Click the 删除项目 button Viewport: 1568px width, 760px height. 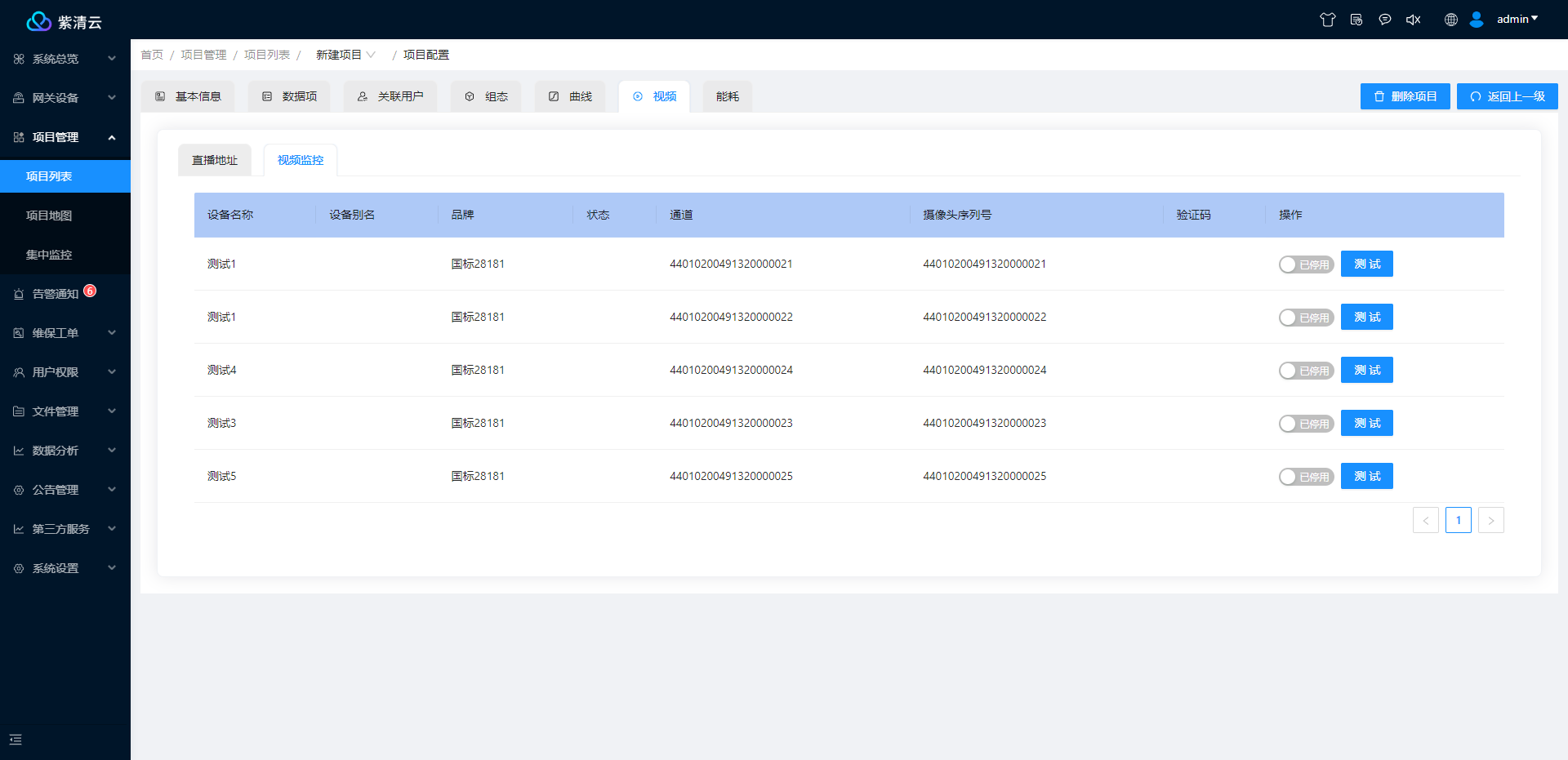point(1405,96)
